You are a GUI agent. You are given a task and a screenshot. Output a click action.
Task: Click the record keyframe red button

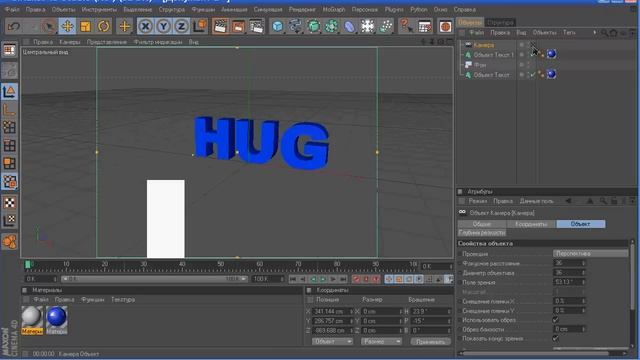coord(356,279)
